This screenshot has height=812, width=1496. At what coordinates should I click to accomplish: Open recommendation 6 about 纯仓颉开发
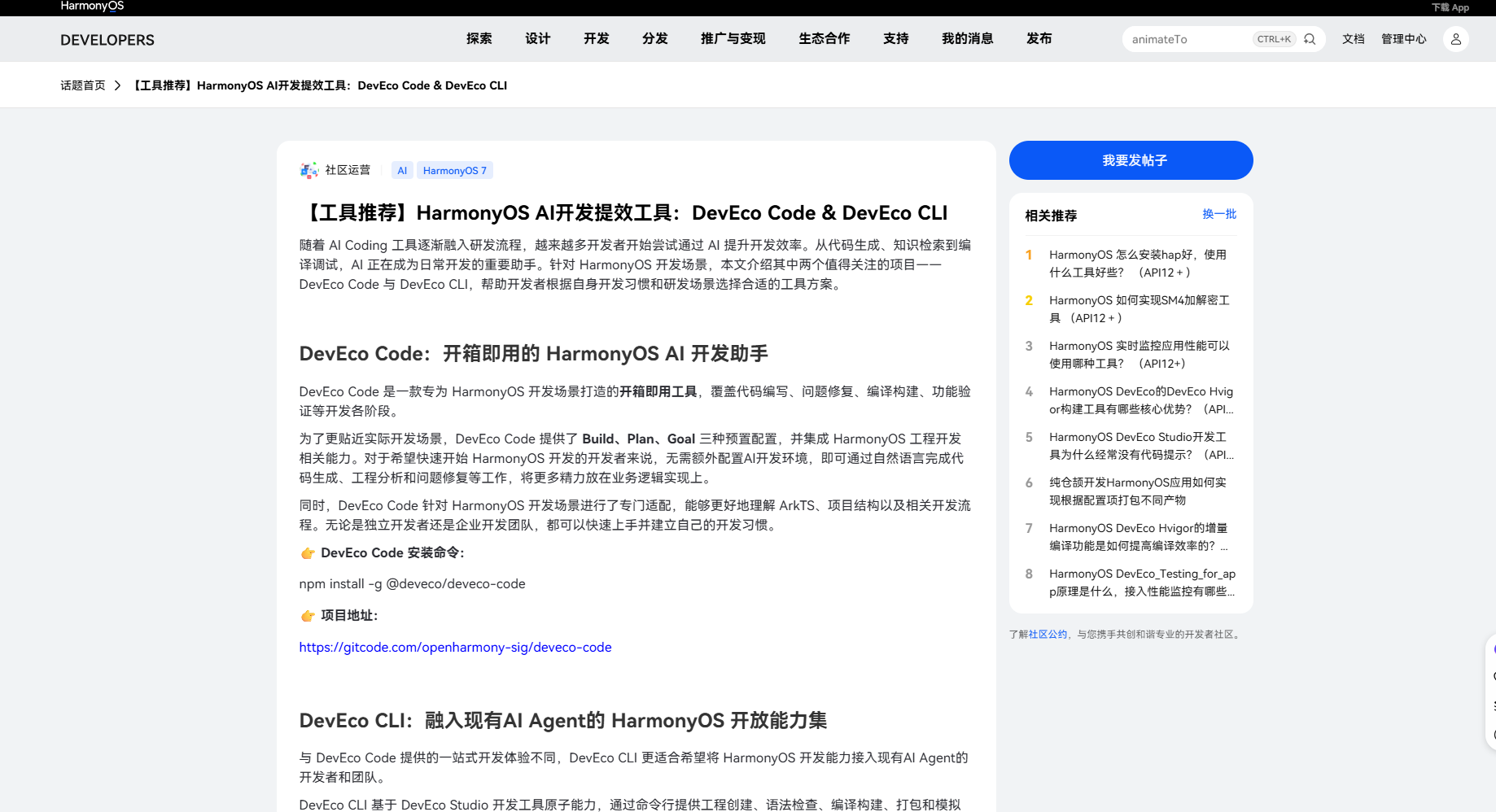pyautogui.click(x=1138, y=491)
